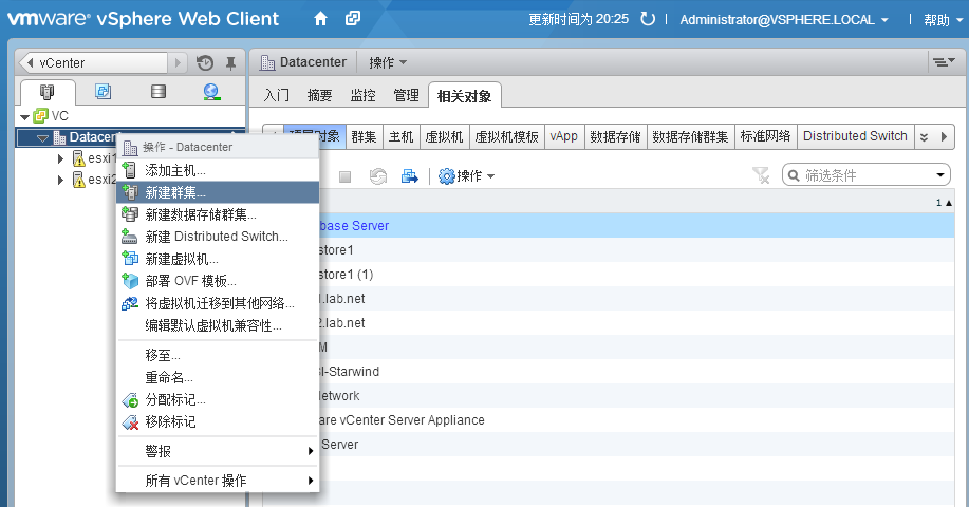Viewport: 970px width, 508px height.
Task: Switch to the 入门 tab
Action: (x=276, y=95)
